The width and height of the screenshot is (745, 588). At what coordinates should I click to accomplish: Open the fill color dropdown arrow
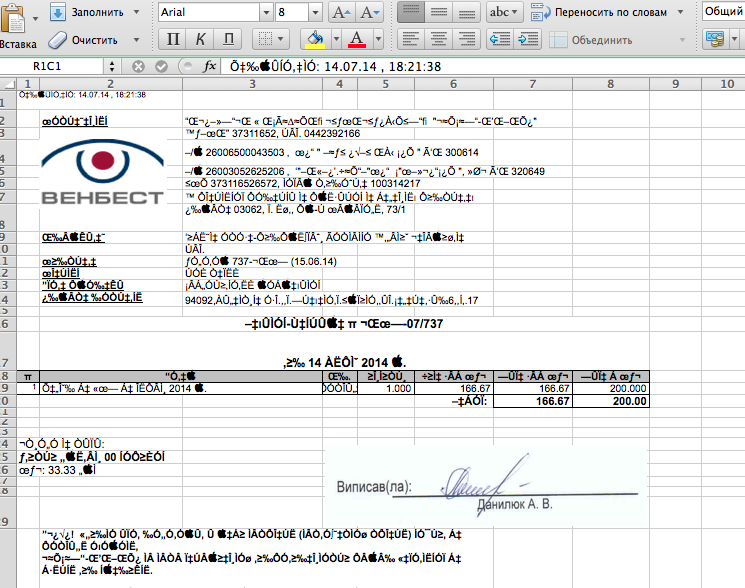point(336,39)
